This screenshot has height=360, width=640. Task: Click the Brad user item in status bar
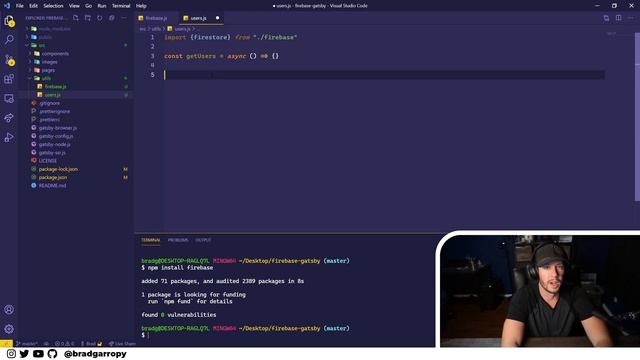[x=91, y=344]
